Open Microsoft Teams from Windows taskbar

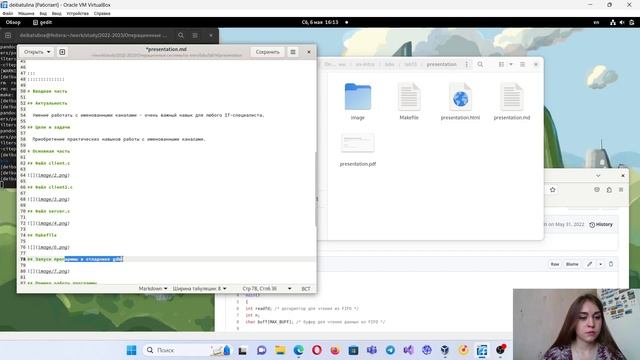[x=372, y=350]
